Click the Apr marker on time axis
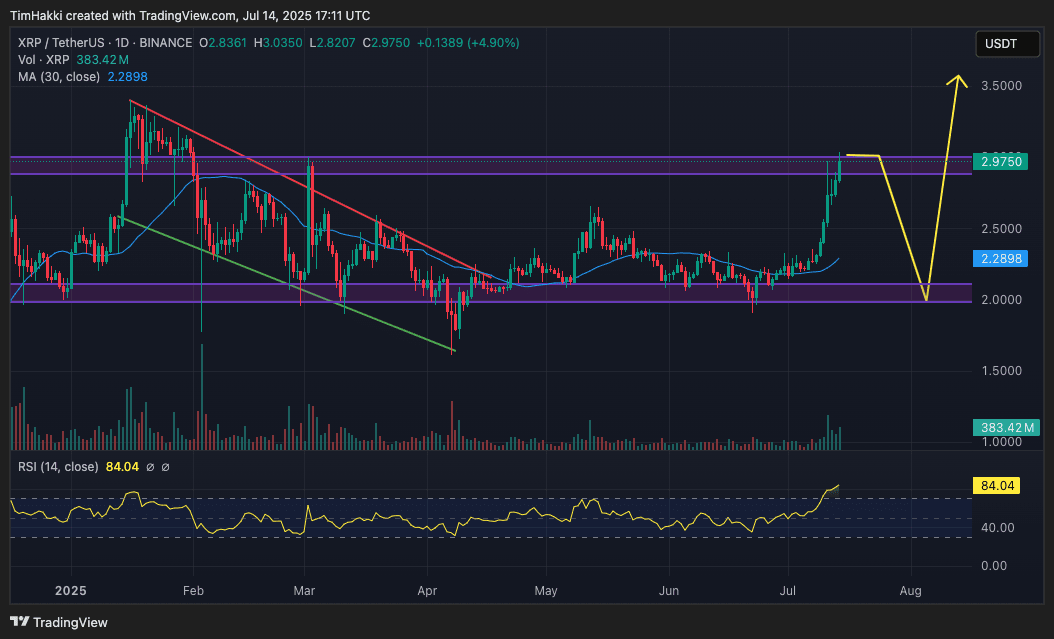1054x639 pixels. click(427, 591)
